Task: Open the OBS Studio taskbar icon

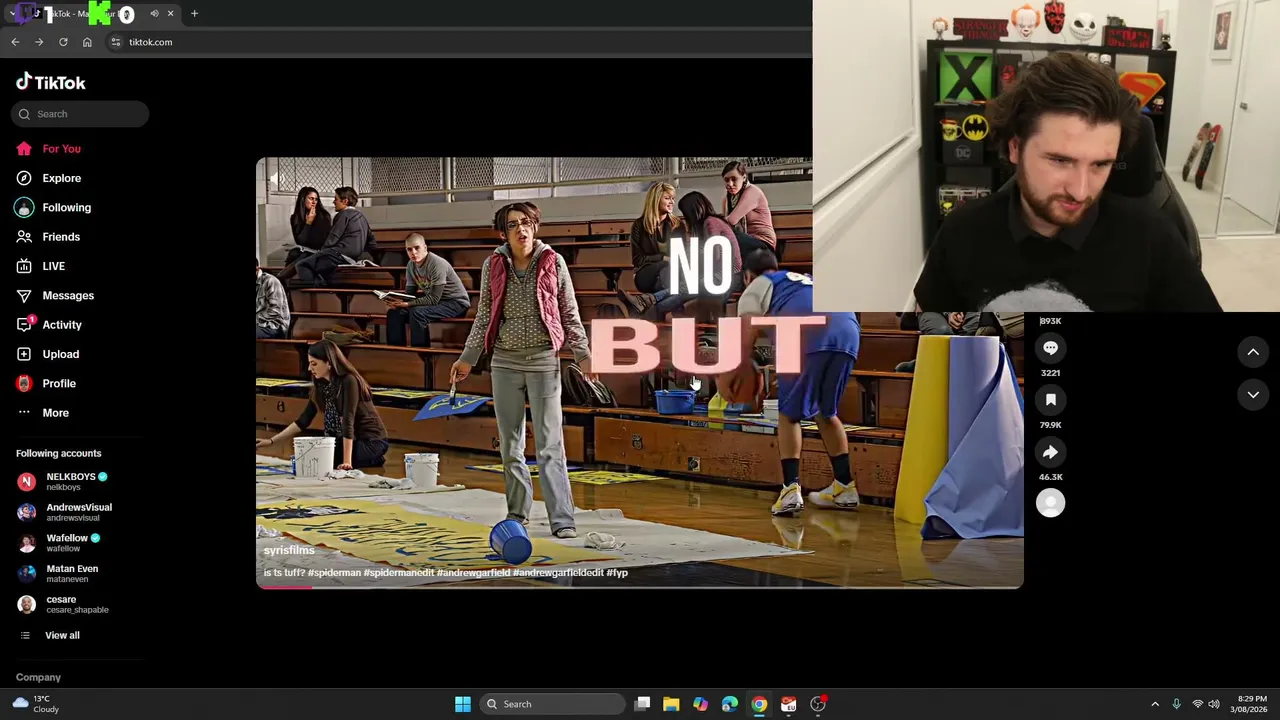Action: 818,704
